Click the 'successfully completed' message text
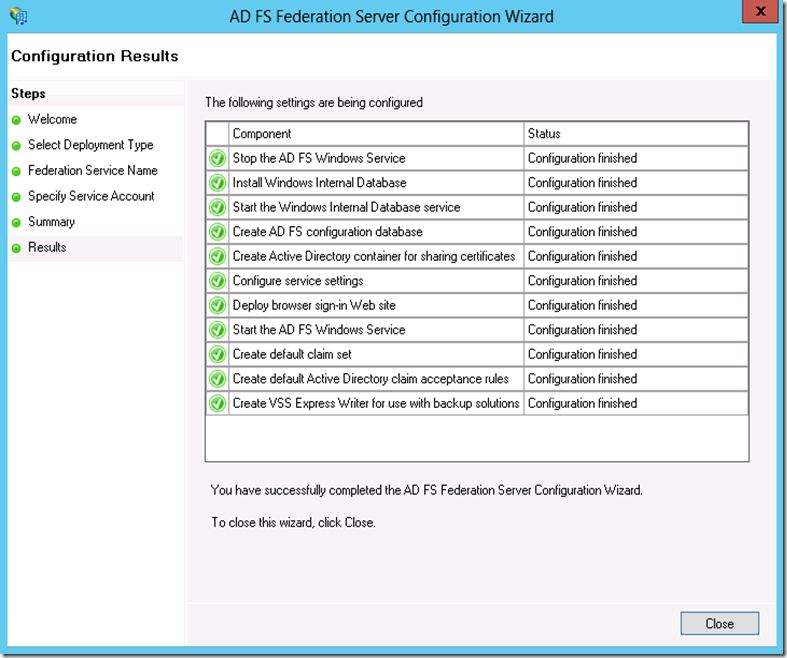This screenshot has width=787, height=658. 426,490
